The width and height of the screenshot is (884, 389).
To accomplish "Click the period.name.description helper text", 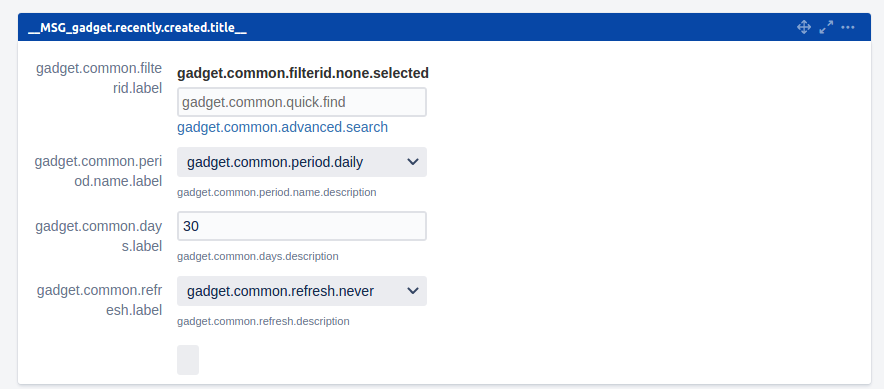I will pos(276,192).
